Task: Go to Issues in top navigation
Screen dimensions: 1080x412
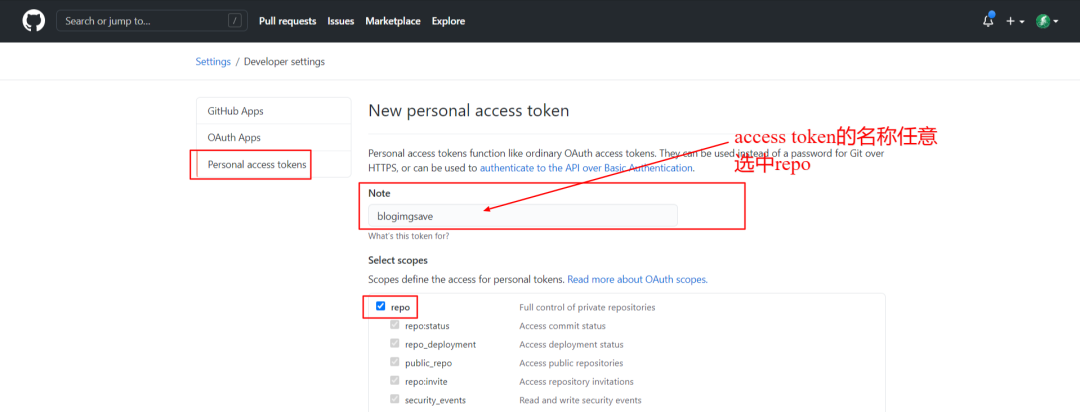Action: click(341, 21)
